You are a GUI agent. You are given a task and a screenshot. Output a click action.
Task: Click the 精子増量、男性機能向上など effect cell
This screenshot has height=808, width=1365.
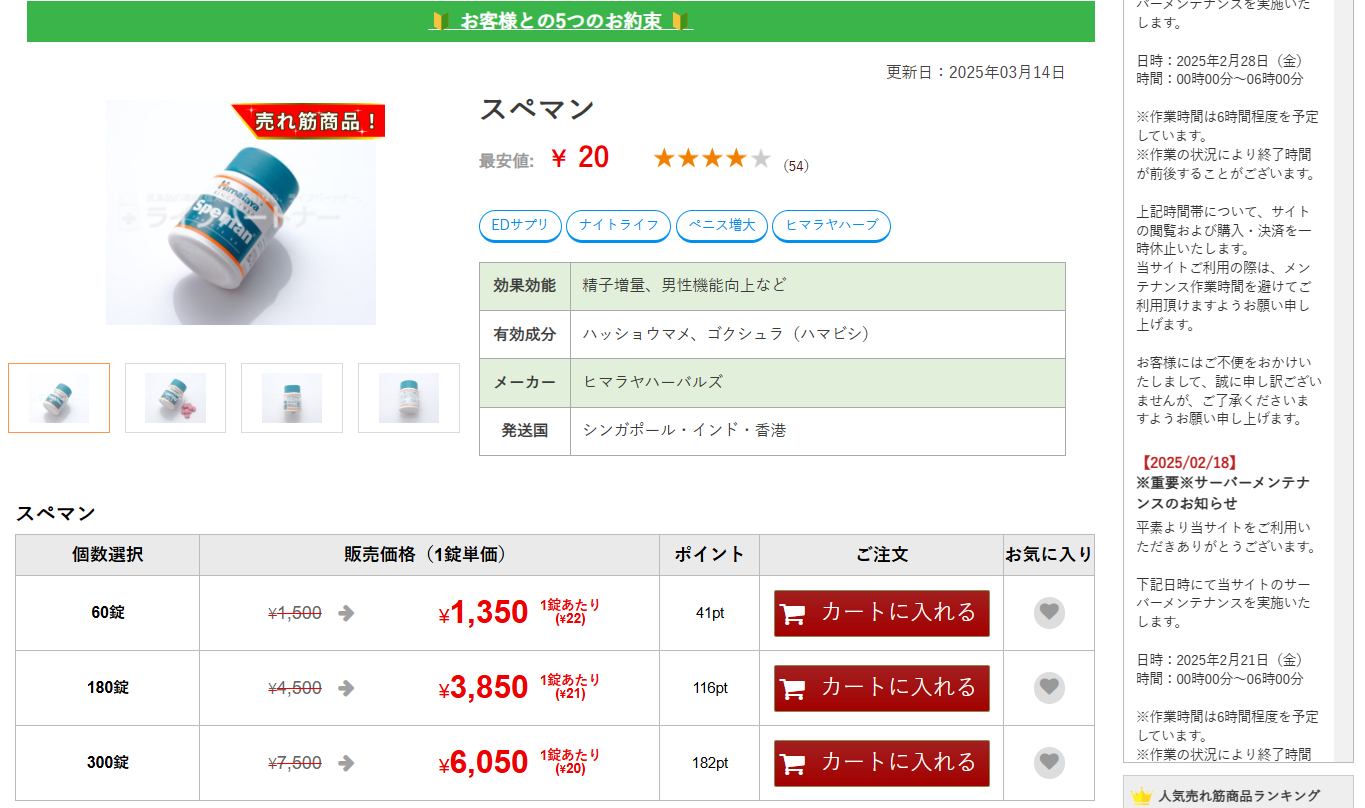[x=818, y=286]
